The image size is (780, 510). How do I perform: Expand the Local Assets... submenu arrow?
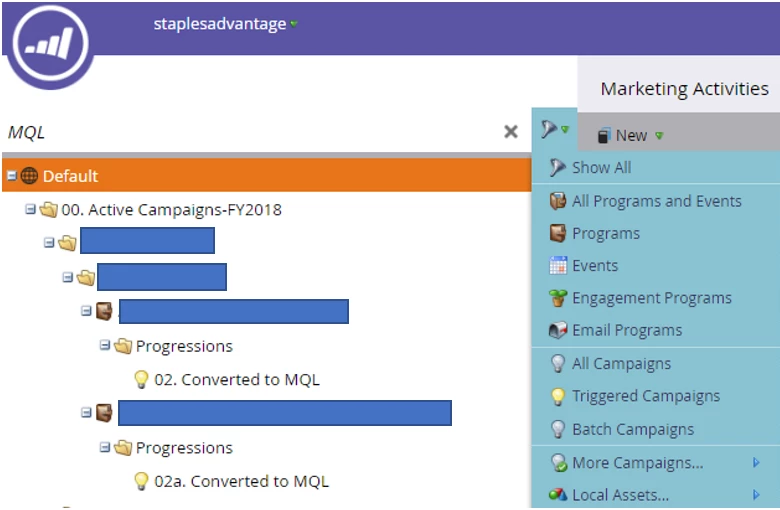coord(756,495)
